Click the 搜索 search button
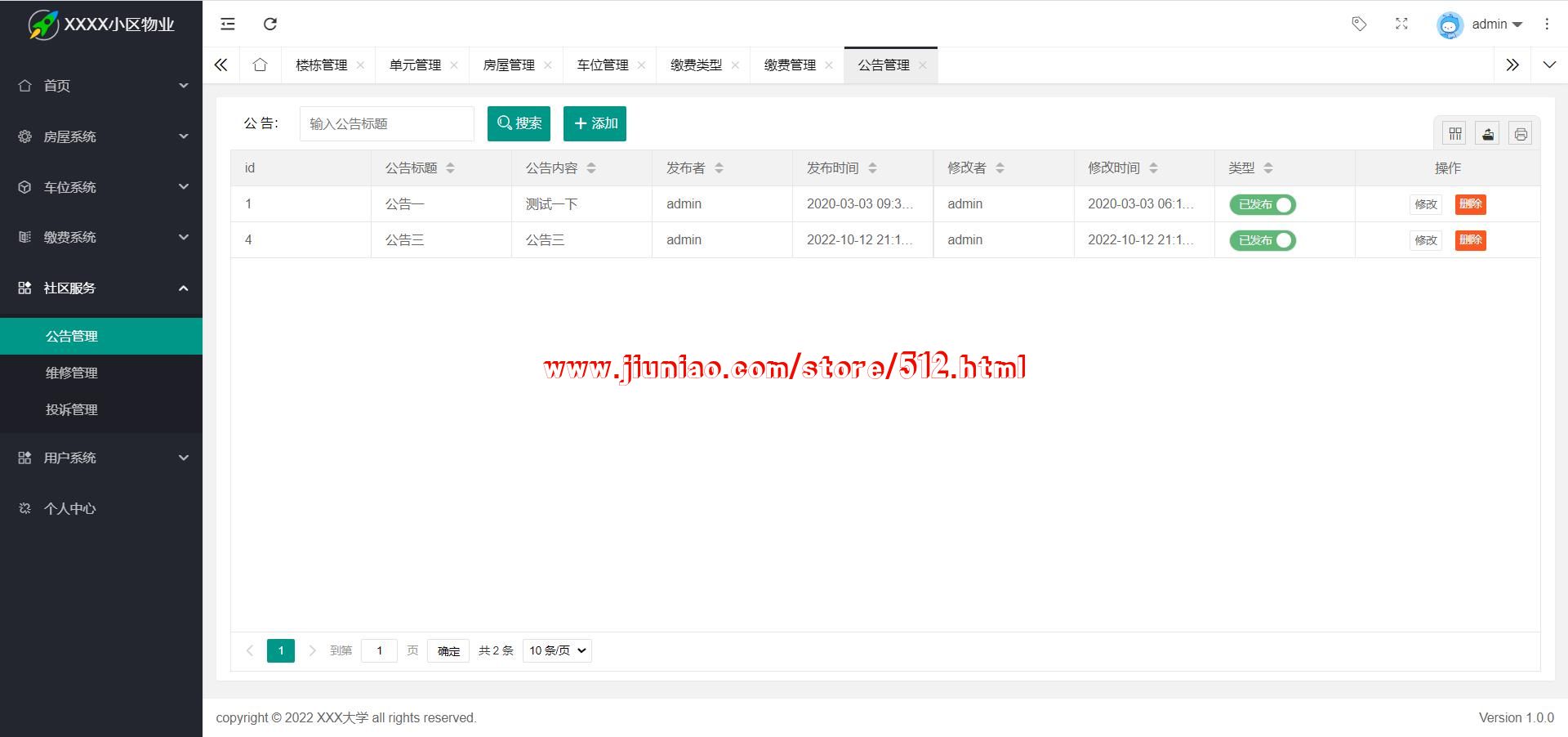 (519, 123)
